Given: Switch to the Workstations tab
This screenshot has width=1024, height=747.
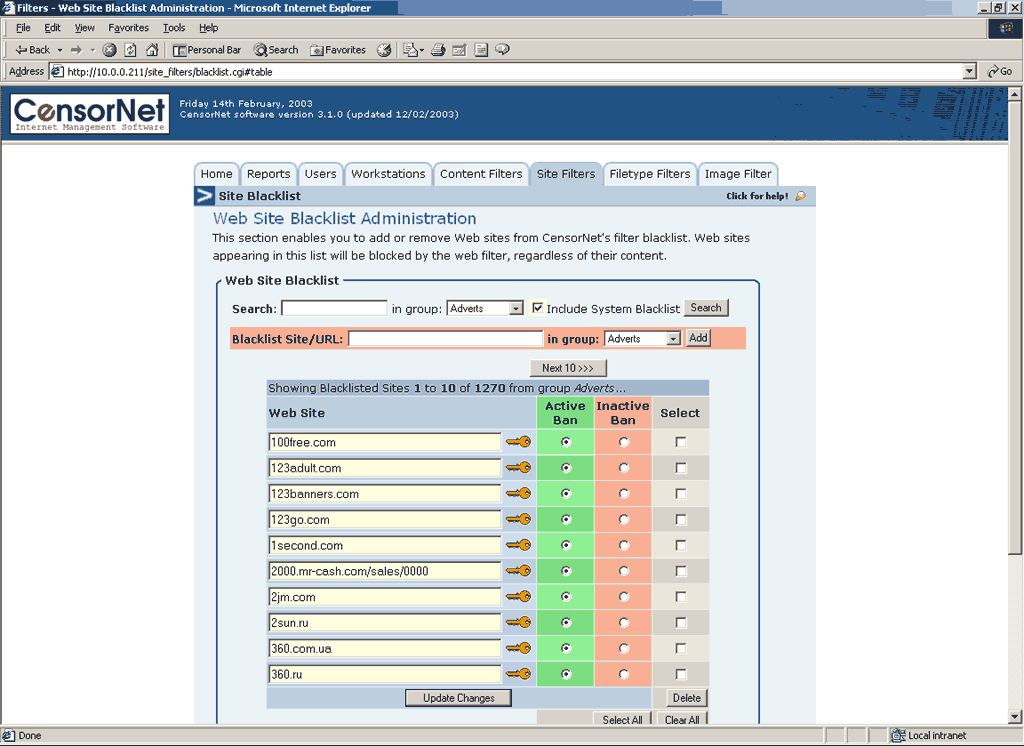Looking at the screenshot, I should tap(388, 174).
